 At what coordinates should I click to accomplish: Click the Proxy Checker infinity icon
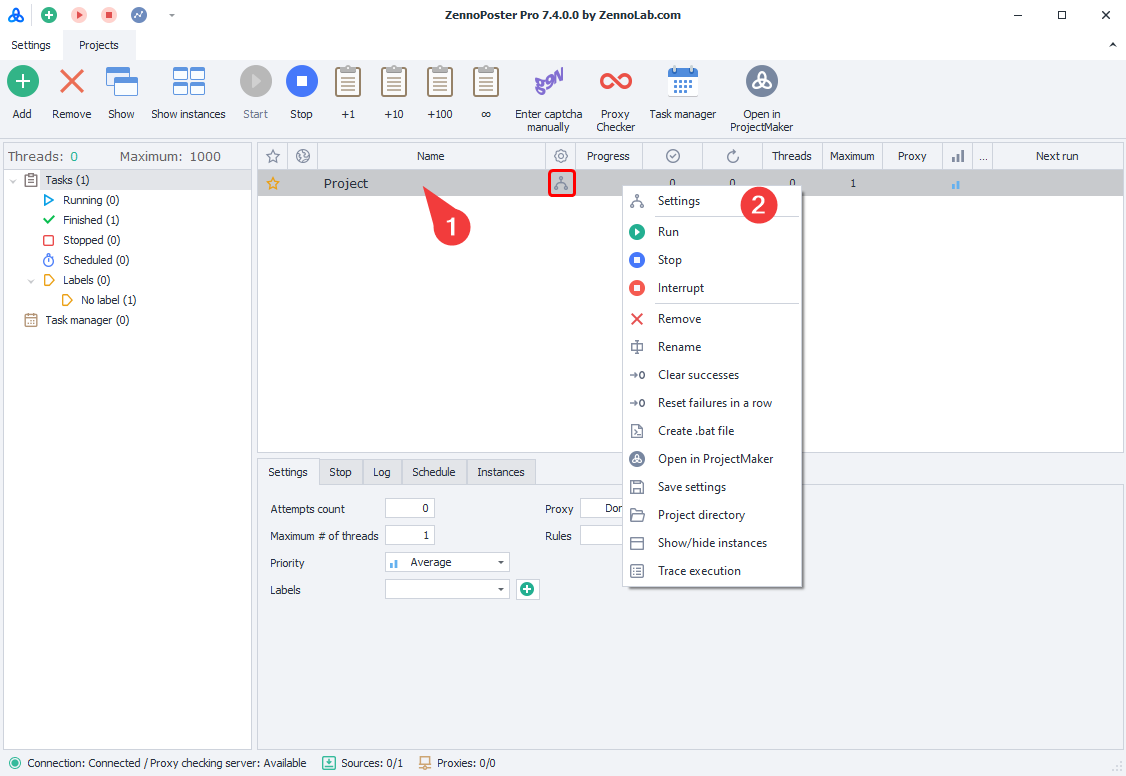tap(615, 81)
